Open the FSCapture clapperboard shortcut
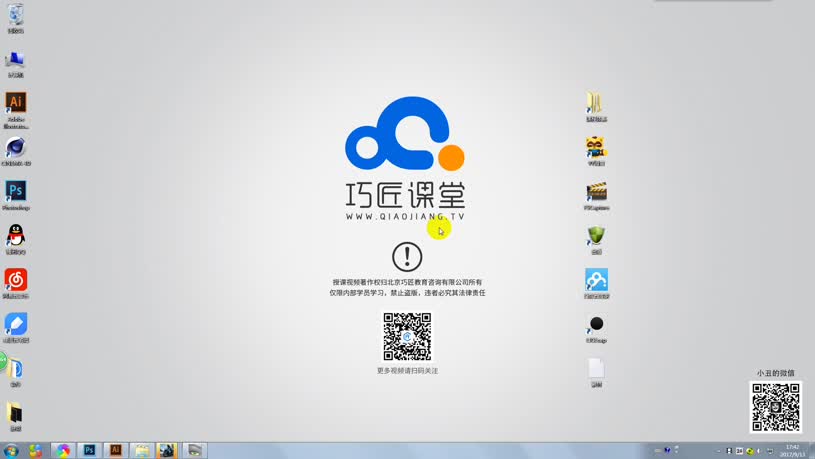This screenshot has width=815, height=459. coord(596,195)
